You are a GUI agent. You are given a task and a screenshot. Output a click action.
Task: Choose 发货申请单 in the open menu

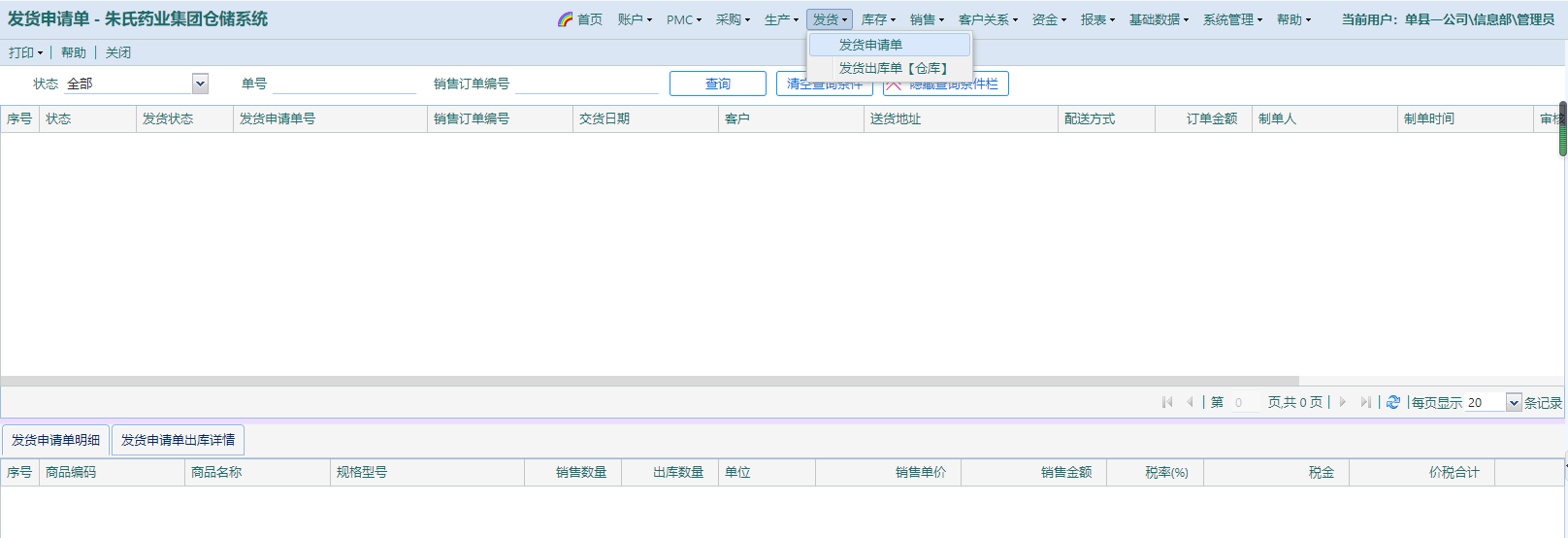coord(870,45)
